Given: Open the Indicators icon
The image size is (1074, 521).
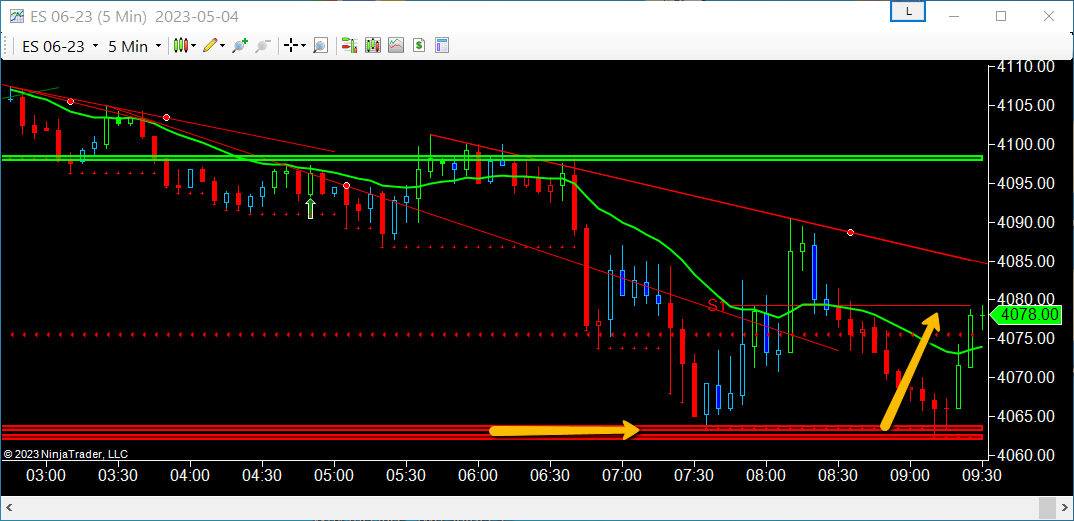Looking at the screenshot, I should 396,46.
